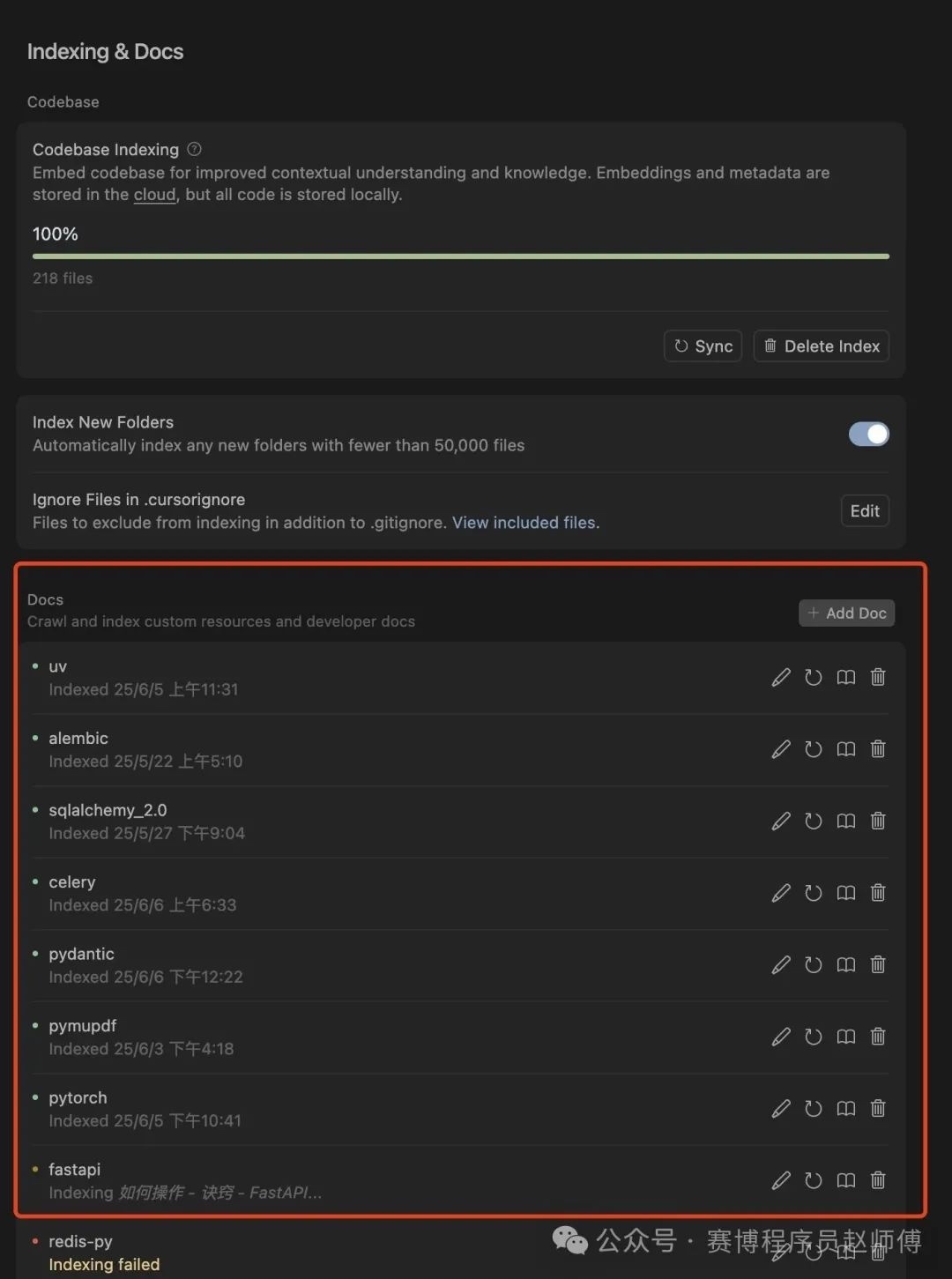Click Indexed 25/6/5 下午10:41 timestamp
Screen dimensions: 952x1279
145,1121
